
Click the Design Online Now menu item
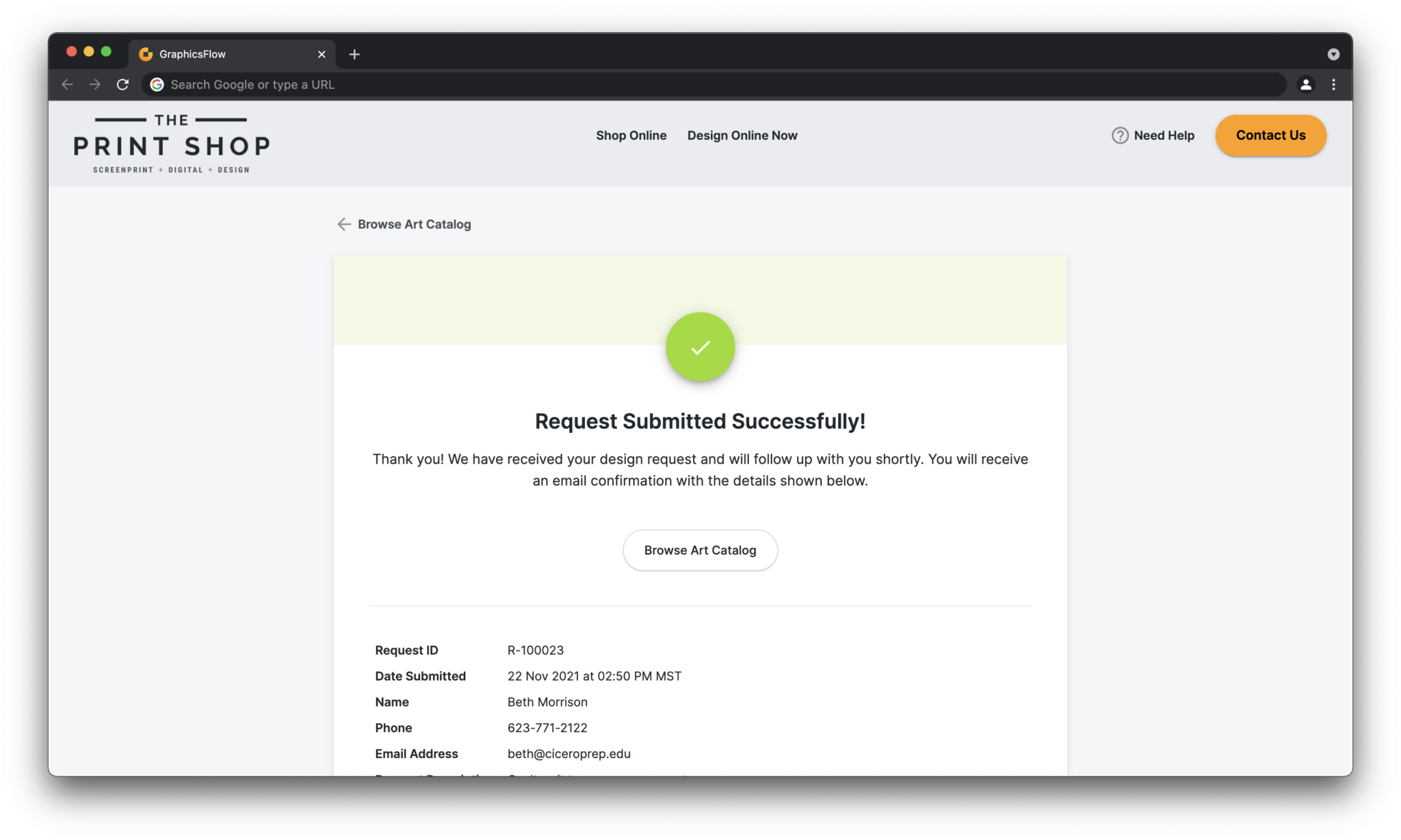742,135
